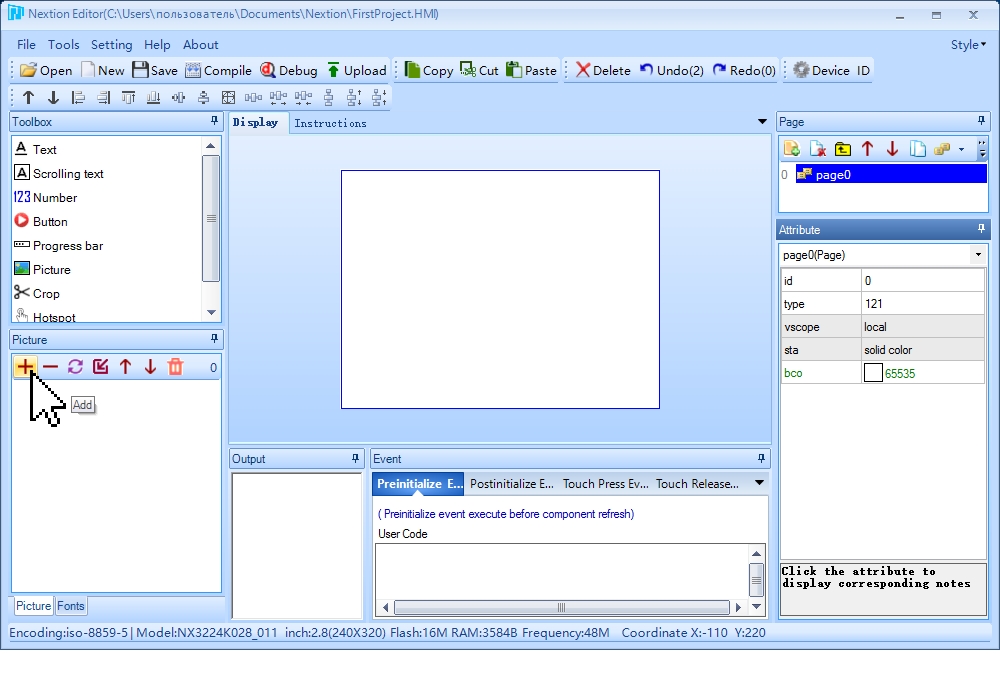Open the About menu
The image size is (1000, 685).
pos(201,45)
